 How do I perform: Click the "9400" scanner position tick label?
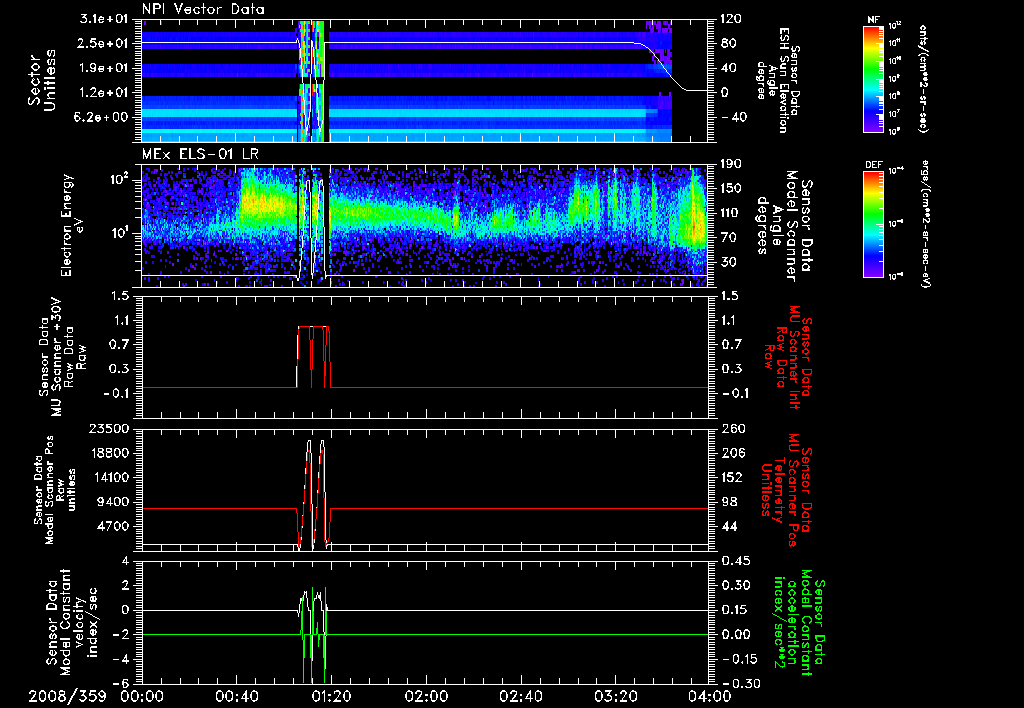(115, 502)
